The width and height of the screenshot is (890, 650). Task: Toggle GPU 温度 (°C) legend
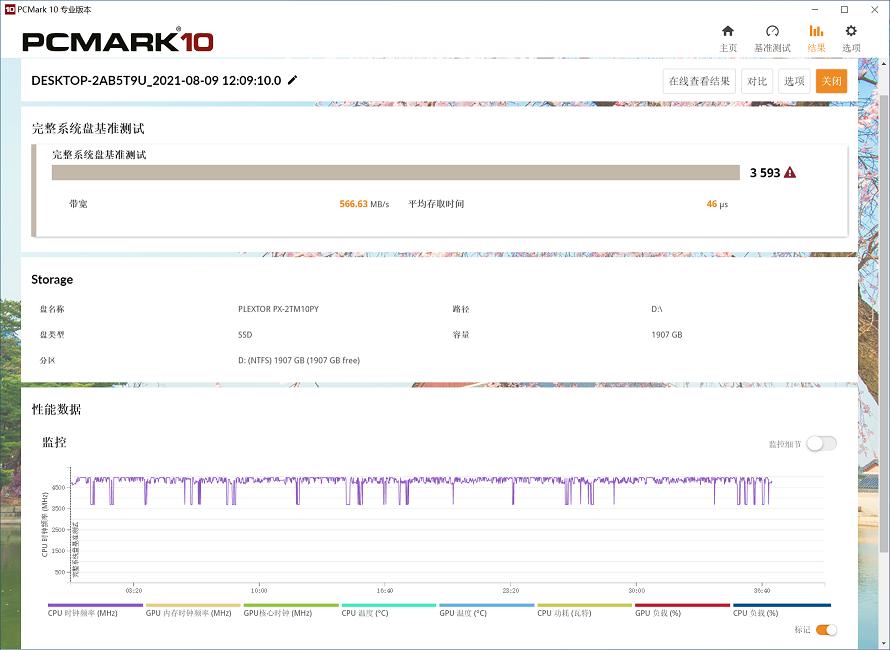pos(486,610)
